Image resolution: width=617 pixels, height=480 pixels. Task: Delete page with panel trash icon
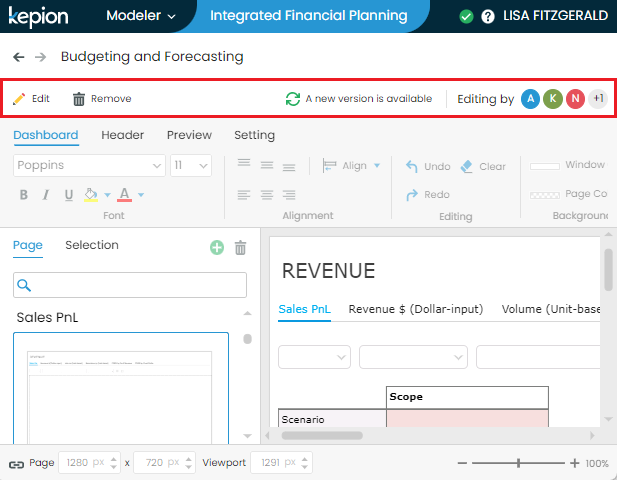tap(240, 248)
